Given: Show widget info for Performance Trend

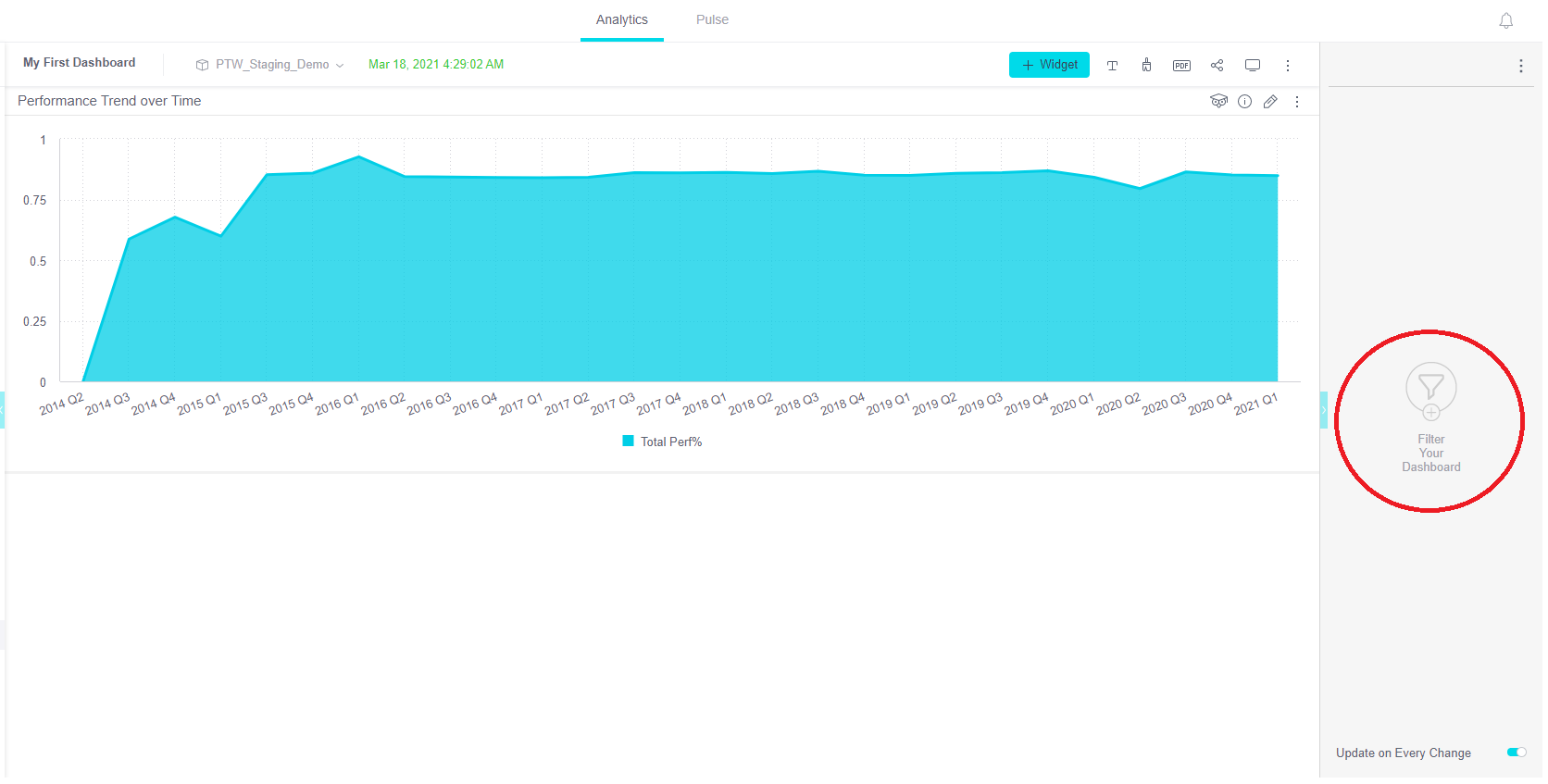Looking at the screenshot, I should click(1244, 102).
